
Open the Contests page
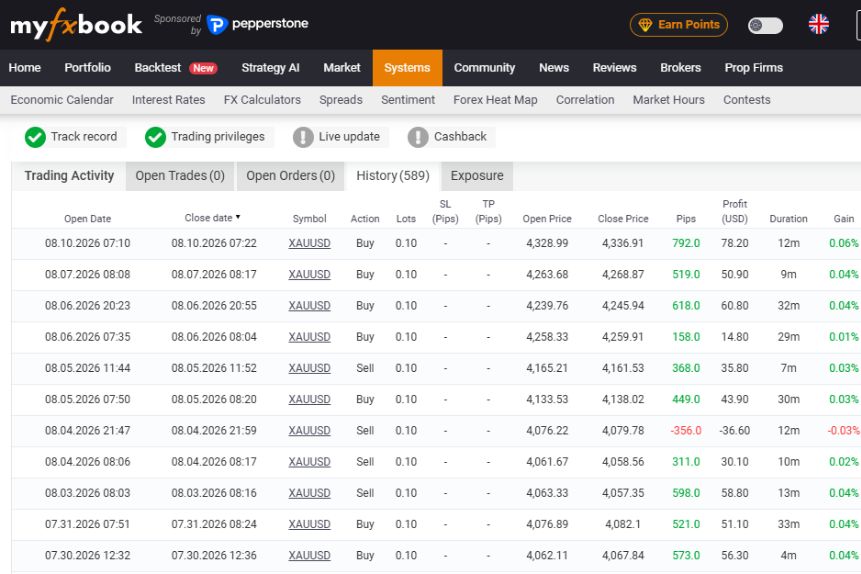coord(746,100)
